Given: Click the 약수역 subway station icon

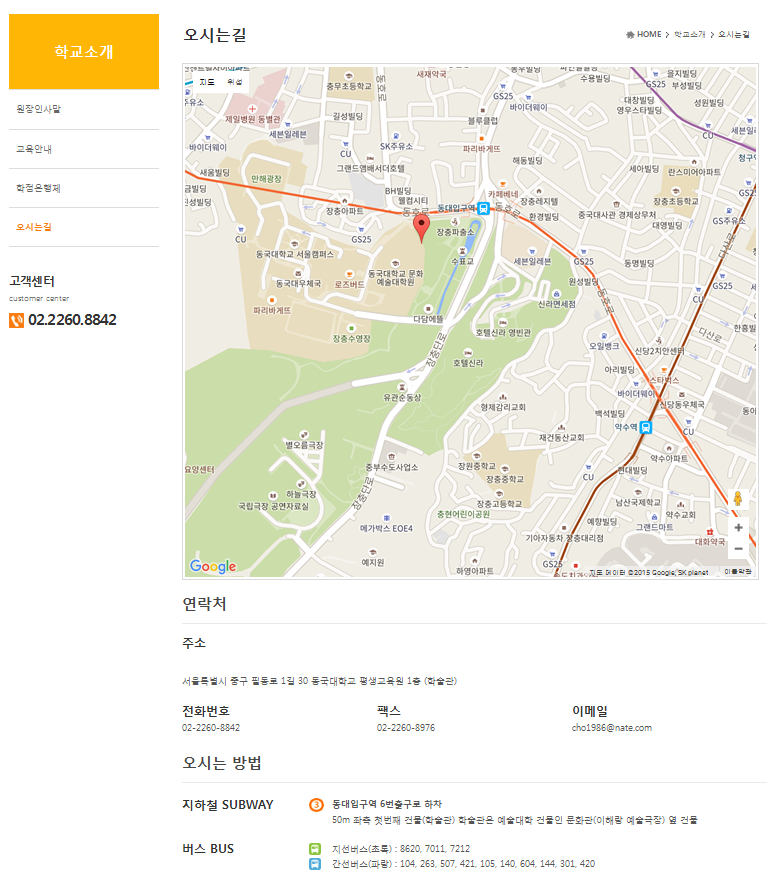Looking at the screenshot, I should (646, 426).
